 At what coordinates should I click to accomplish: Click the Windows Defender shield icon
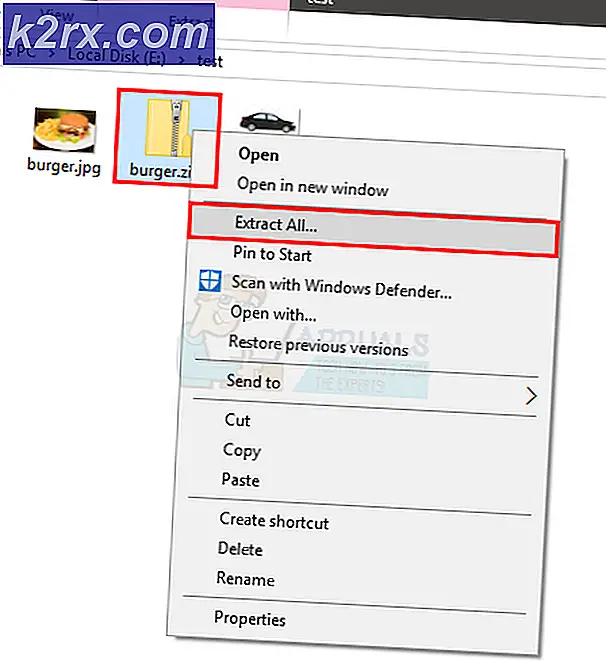(x=210, y=281)
